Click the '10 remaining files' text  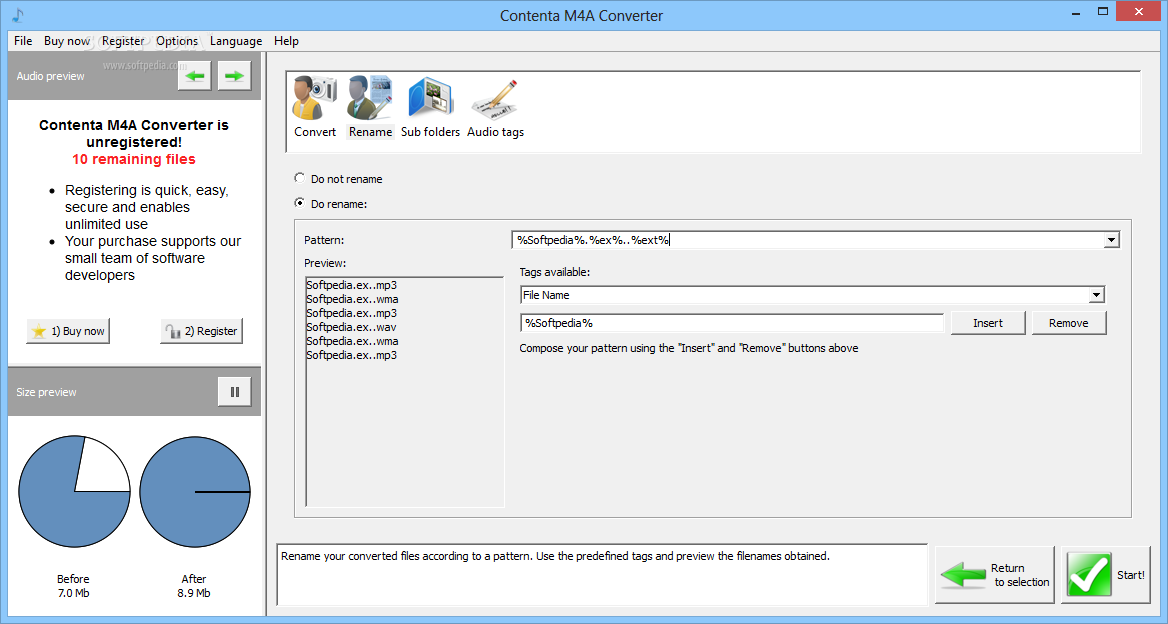point(134,159)
